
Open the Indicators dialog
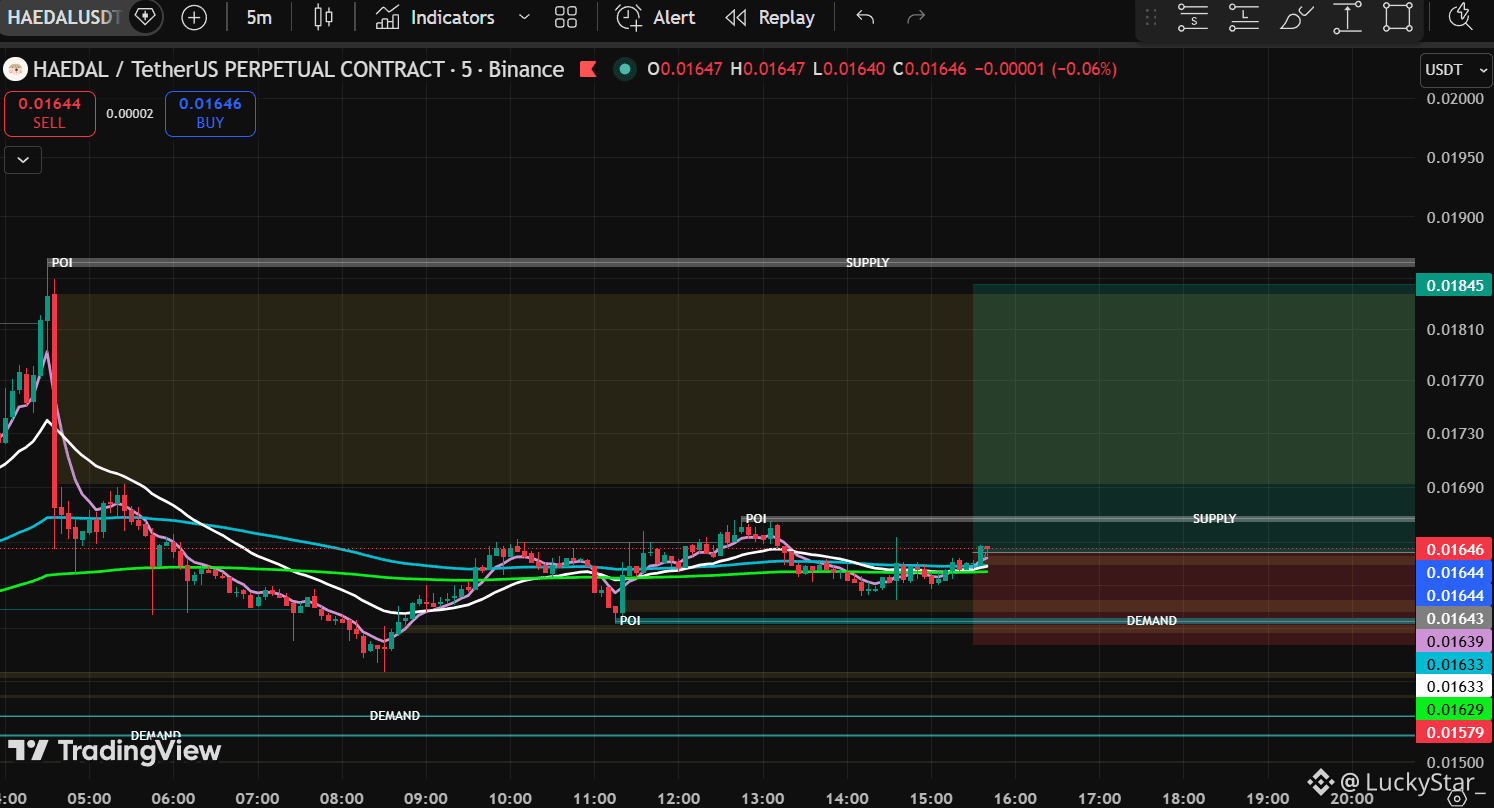[436, 17]
